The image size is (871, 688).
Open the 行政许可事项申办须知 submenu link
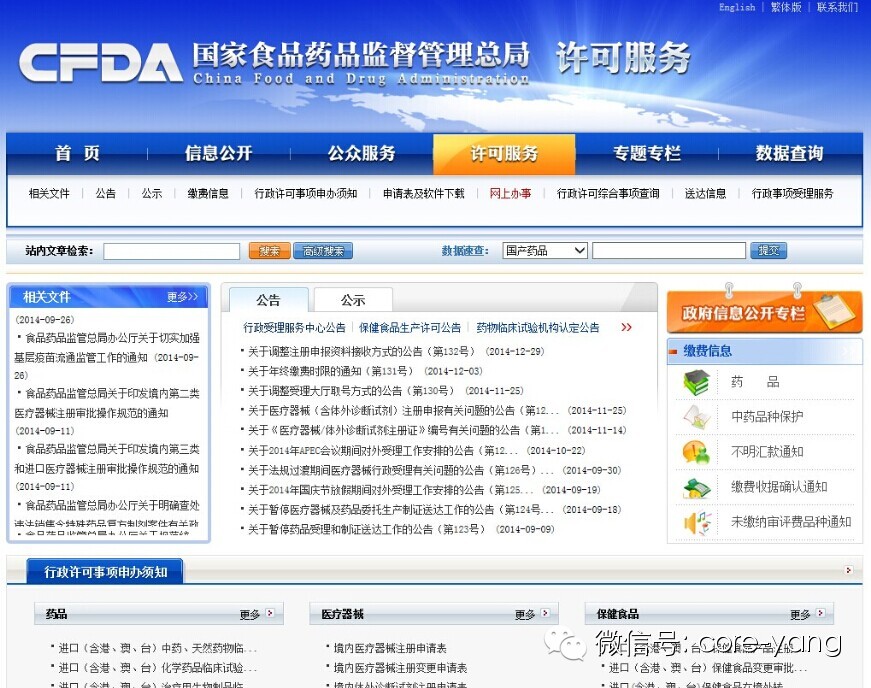(306, 193)
